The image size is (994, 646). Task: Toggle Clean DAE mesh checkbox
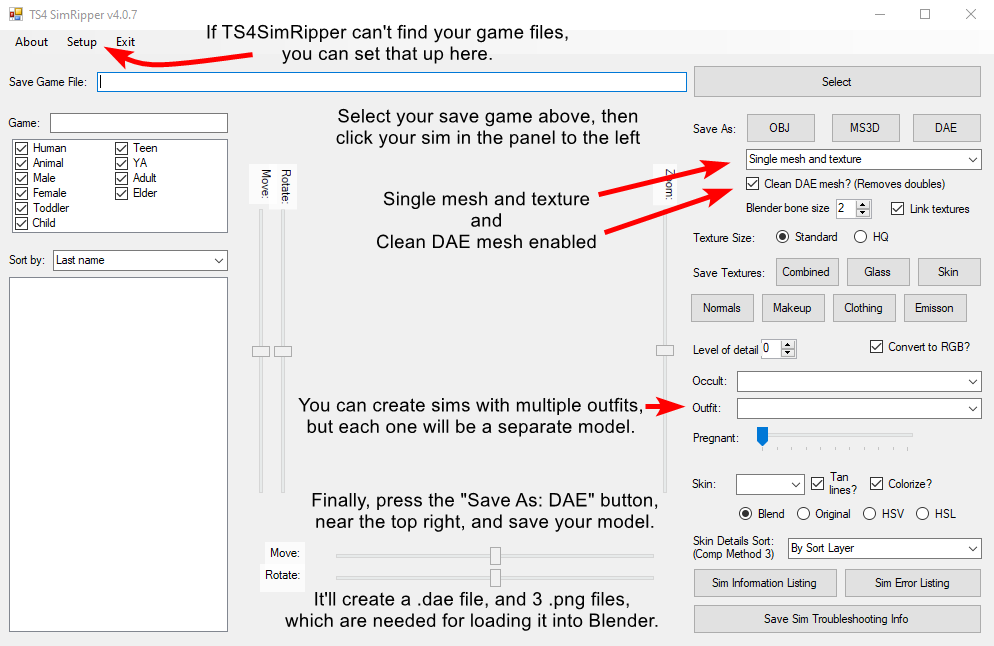pyautogui.click(x=752, y=184)
